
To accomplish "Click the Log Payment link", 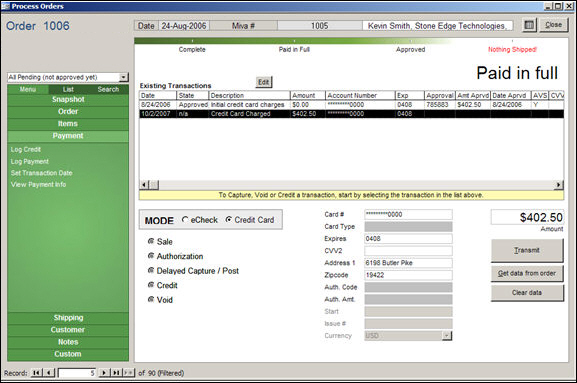I will (30, 162).
